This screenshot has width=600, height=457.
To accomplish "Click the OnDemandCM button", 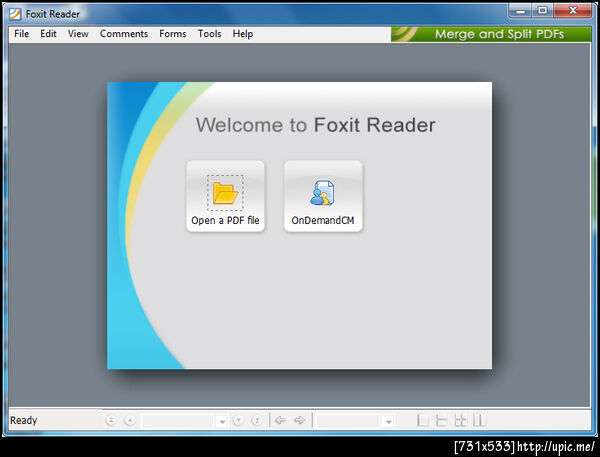I will tap(323, 196).
